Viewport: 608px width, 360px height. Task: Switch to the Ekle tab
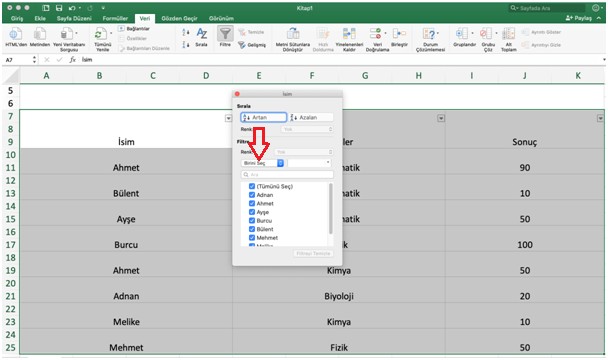click(40, 18)
